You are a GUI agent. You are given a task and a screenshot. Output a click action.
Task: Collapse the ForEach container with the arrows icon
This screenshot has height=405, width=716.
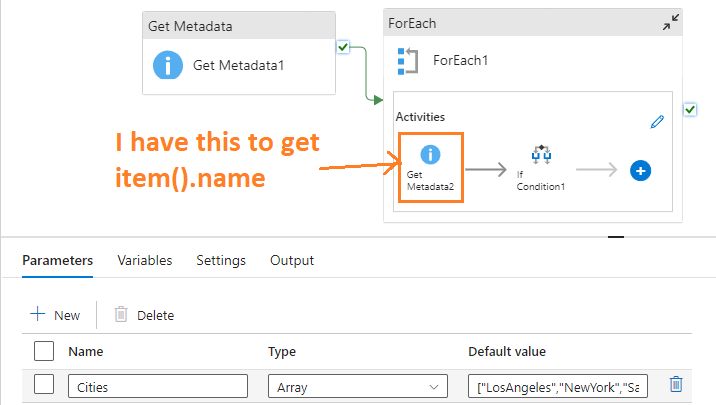tap(671, 22)
